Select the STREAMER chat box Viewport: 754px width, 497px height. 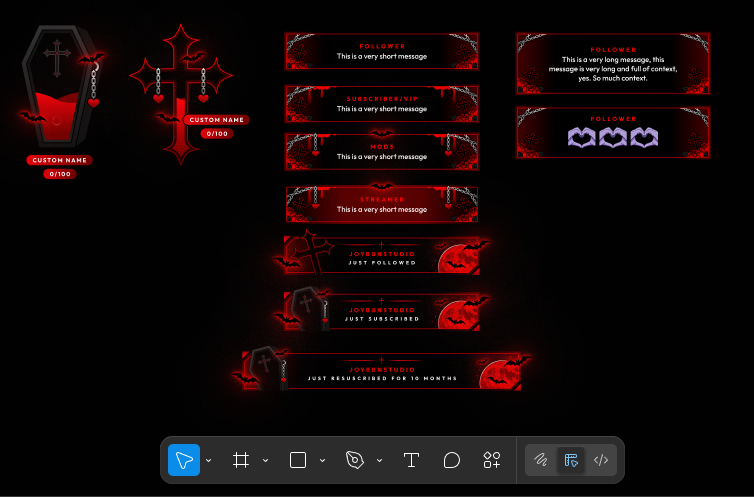coord(382,204)
